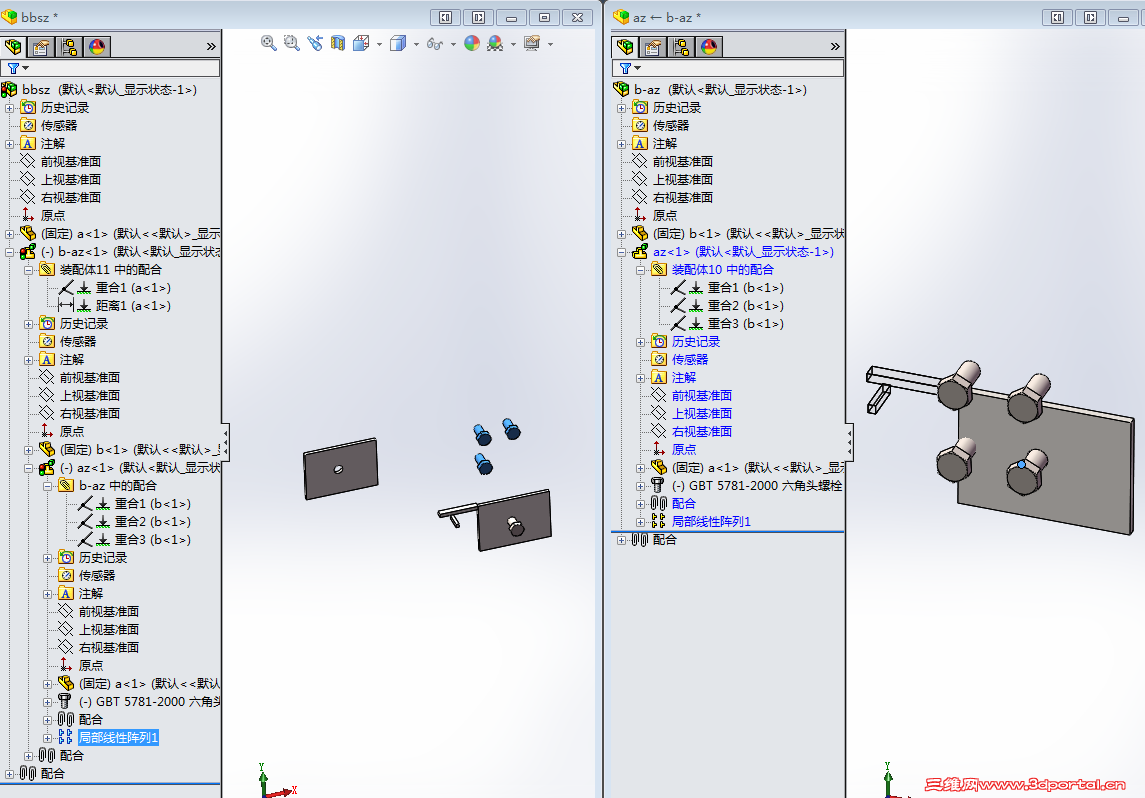
Task: Activate the Section View tool
Action: [337, 43]
